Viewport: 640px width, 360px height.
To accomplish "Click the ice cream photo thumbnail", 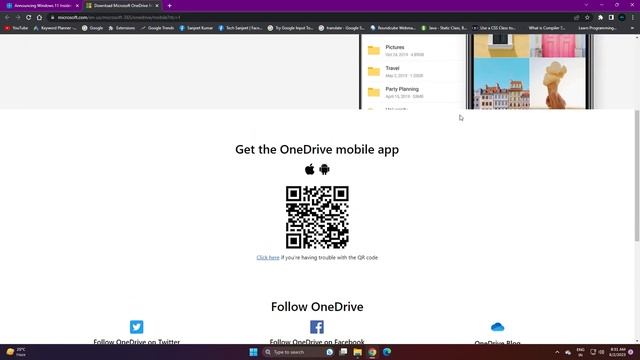I will (557, 84).
